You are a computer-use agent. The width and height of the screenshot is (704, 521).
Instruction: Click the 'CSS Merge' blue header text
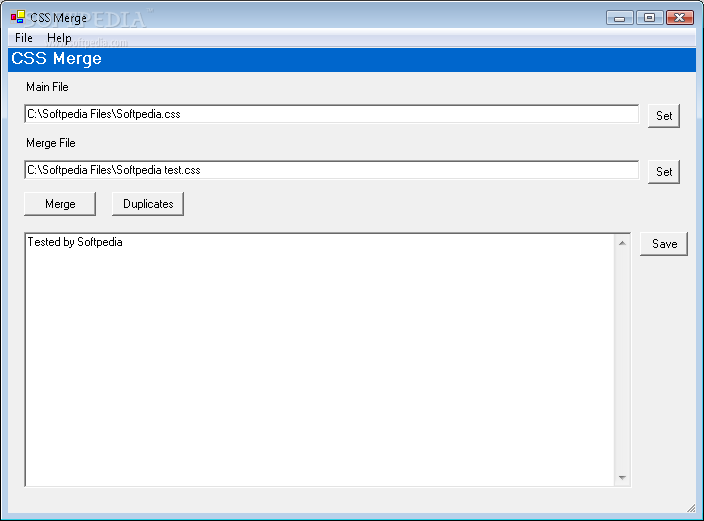(57, 59)
